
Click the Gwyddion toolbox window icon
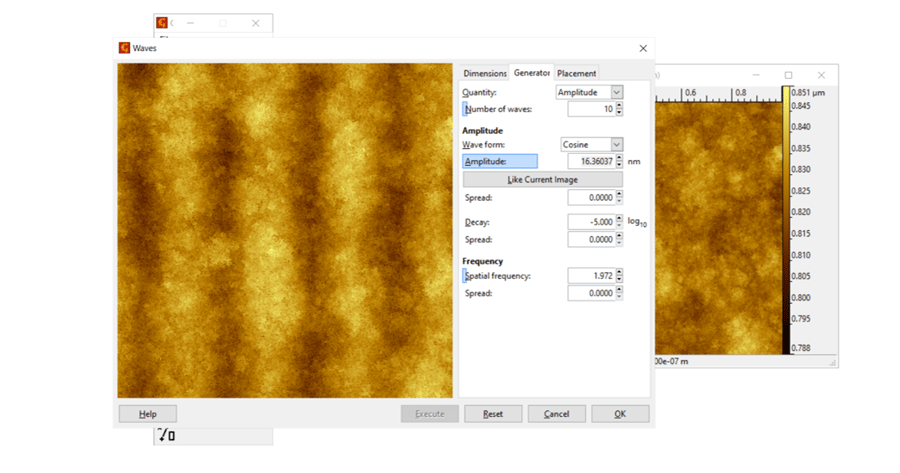(162, 22)
